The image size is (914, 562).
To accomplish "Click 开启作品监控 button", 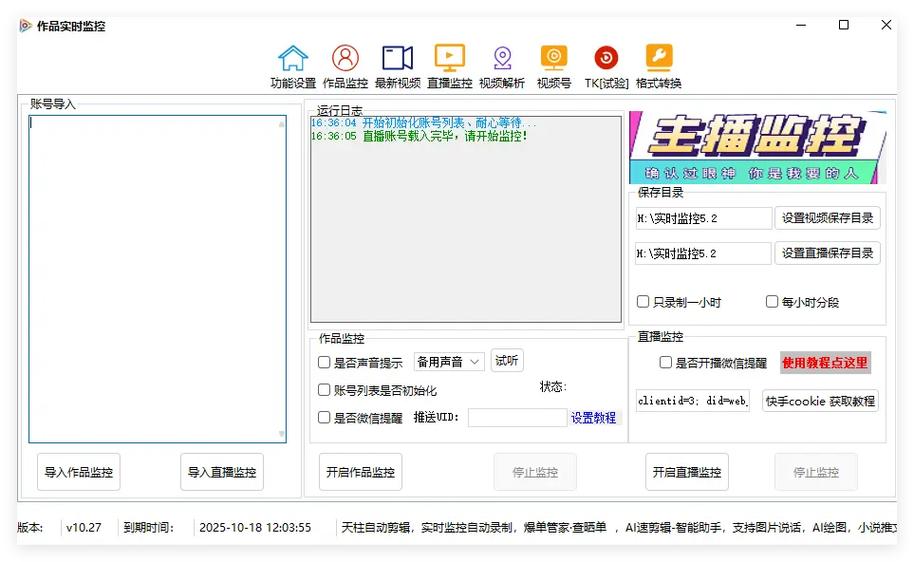I will [x=360, y=472].
